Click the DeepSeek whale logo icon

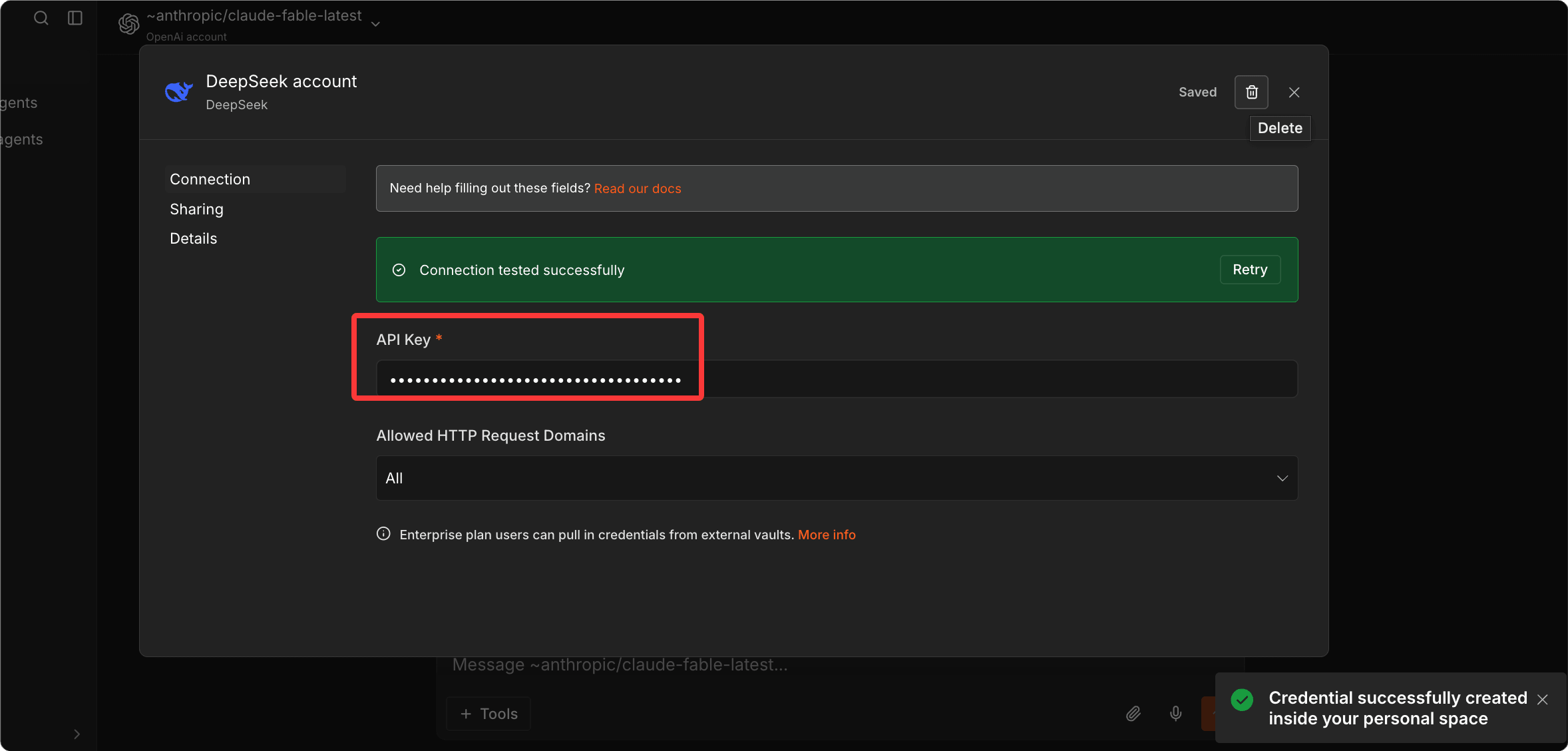[x=179, y=92]
